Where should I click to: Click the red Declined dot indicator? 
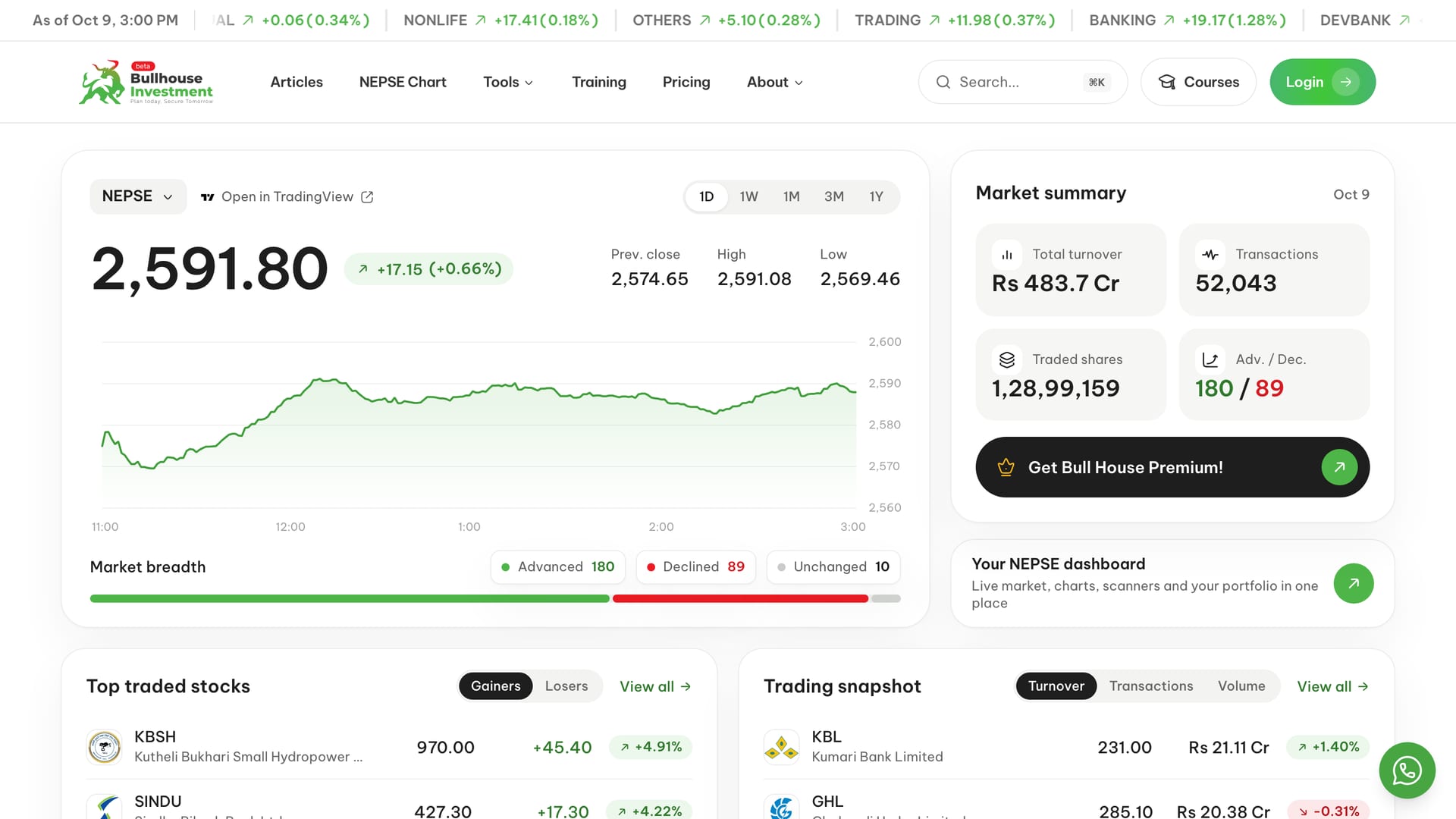[x=651, y=567]
